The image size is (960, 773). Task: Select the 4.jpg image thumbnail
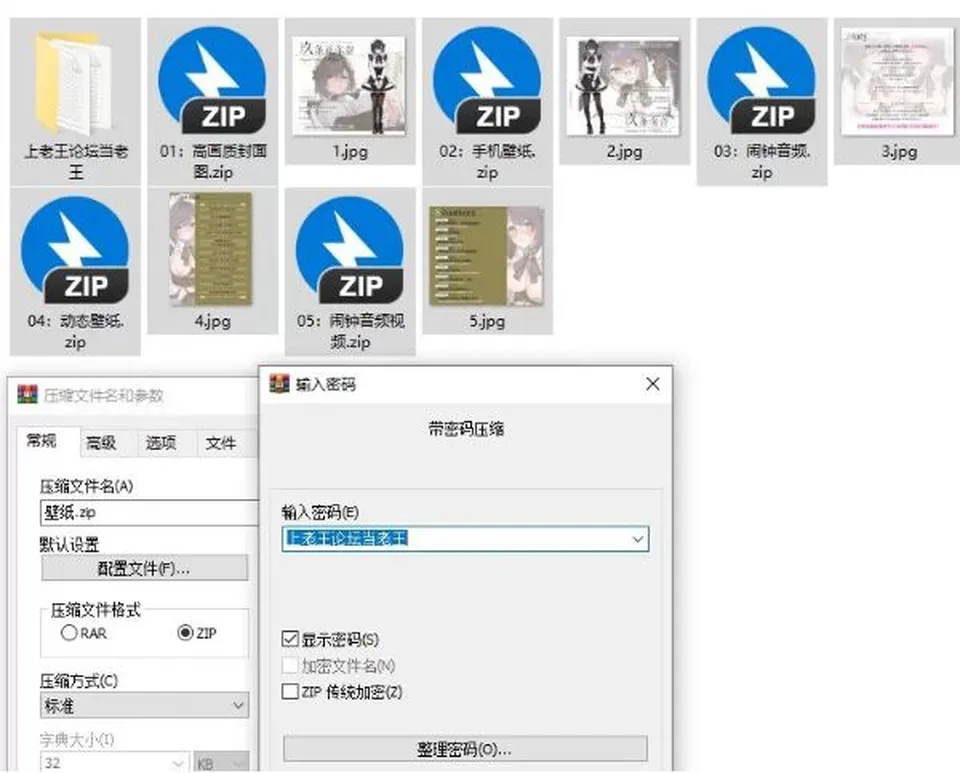[x=211, y=248]
